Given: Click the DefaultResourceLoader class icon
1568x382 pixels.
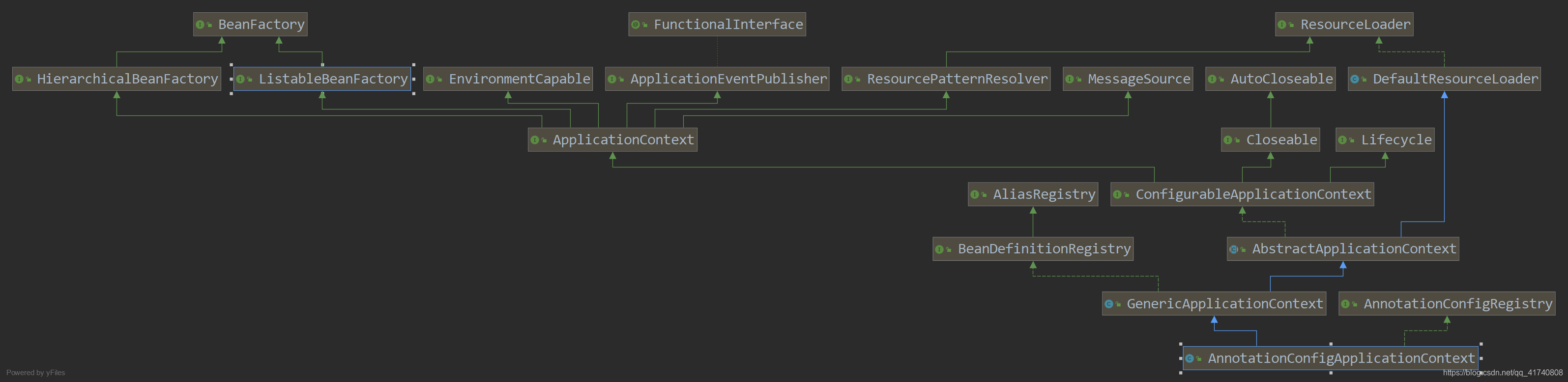Looking at the screenshot, I should (1355, 79).
